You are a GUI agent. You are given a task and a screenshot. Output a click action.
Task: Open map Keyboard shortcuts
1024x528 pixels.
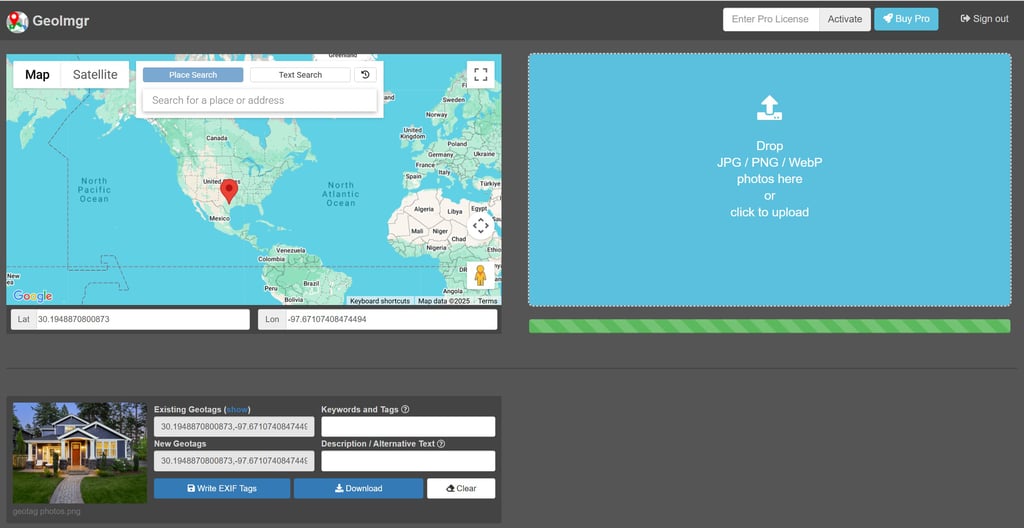click(x=380, y=301)
